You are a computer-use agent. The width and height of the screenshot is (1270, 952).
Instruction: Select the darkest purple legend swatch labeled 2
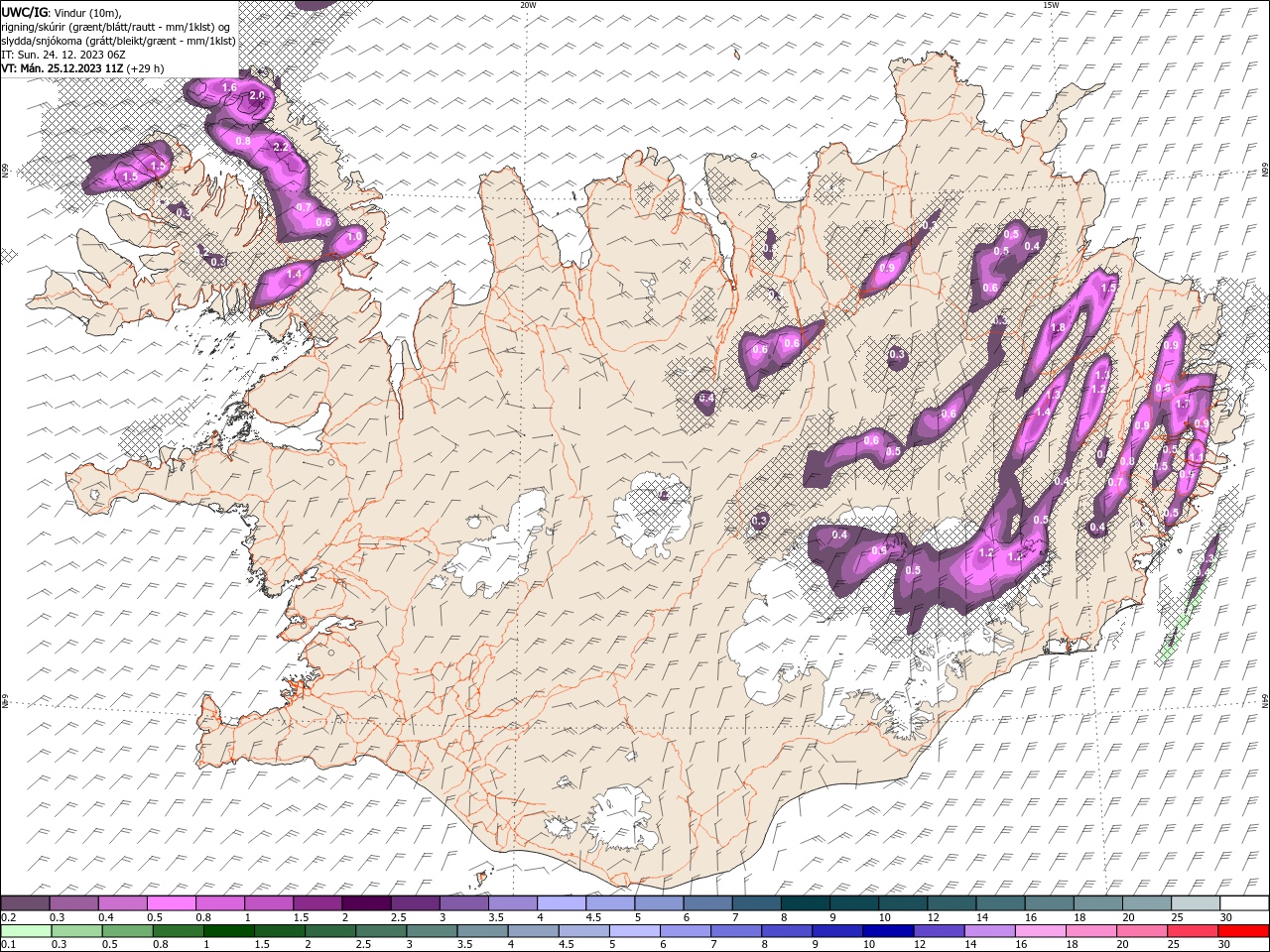pos(365,903)
